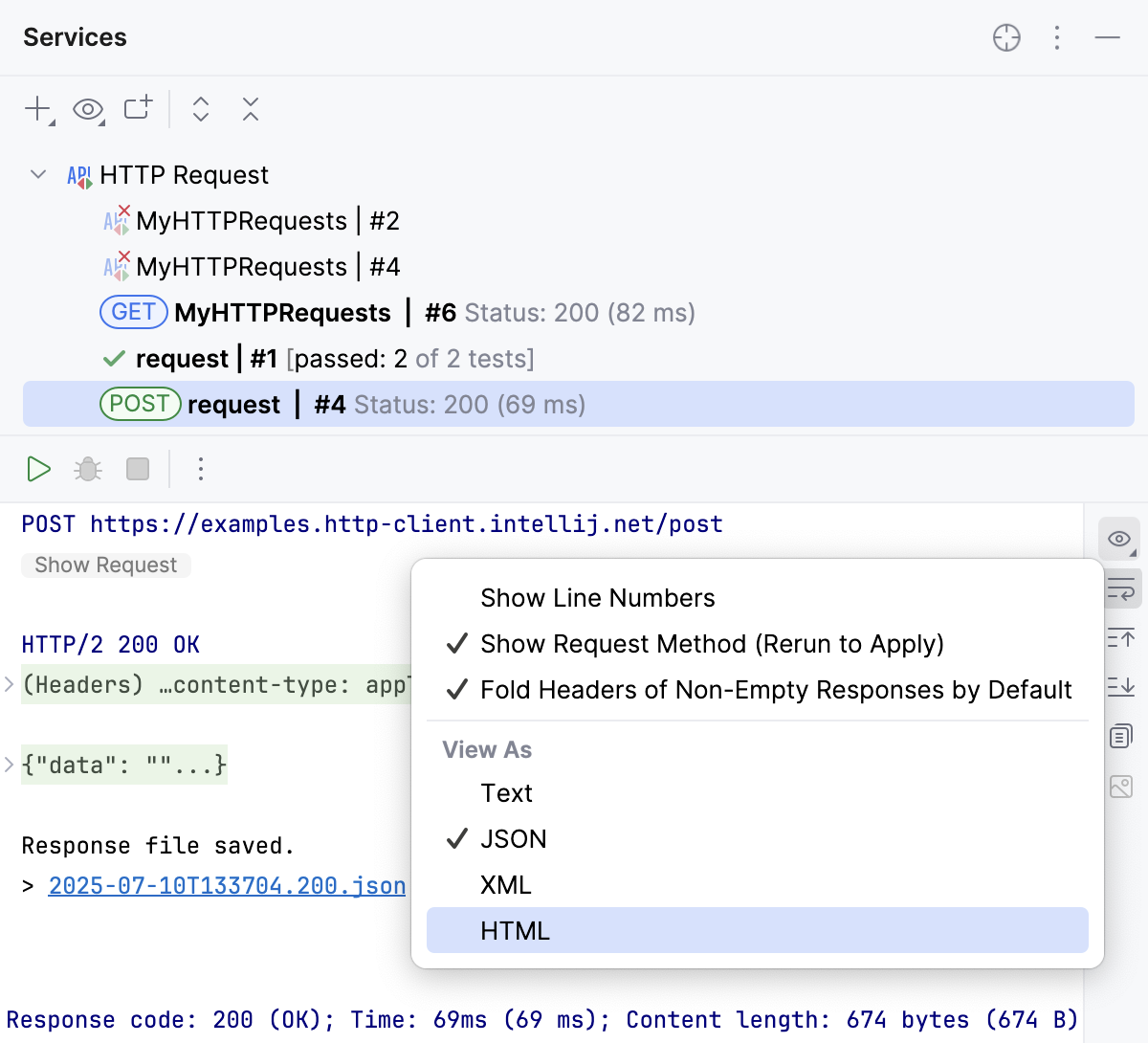Expand the folded Headers section

click(x=10, y=684)
